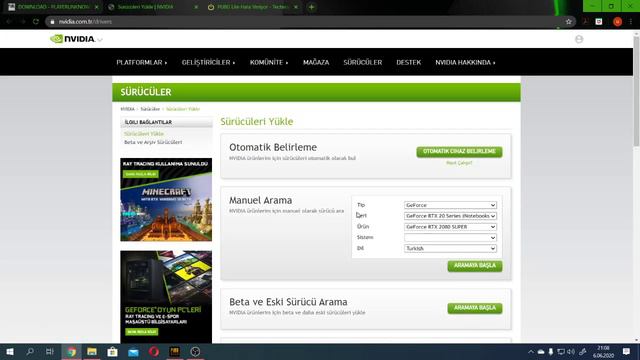Click Sürücüler in the breadcrumb
Viewport: 640px width, 360px height.
pos(150,109)
